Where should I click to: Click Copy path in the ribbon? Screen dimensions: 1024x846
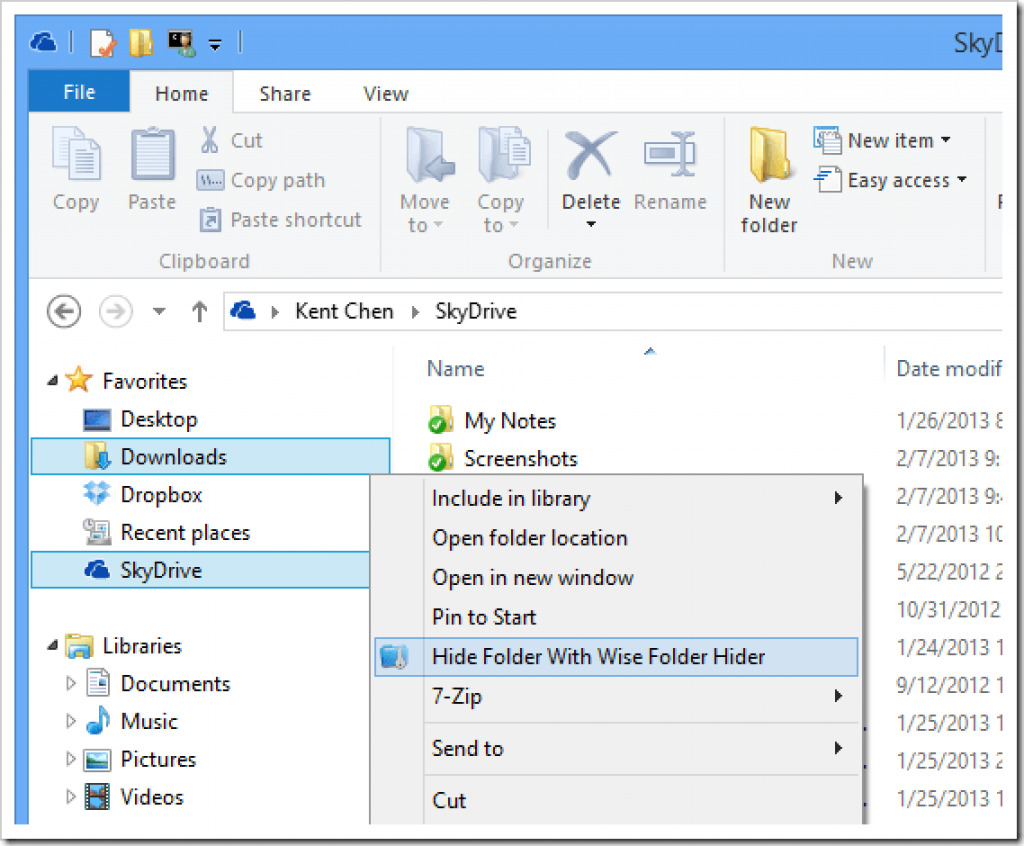coord(261,180)
